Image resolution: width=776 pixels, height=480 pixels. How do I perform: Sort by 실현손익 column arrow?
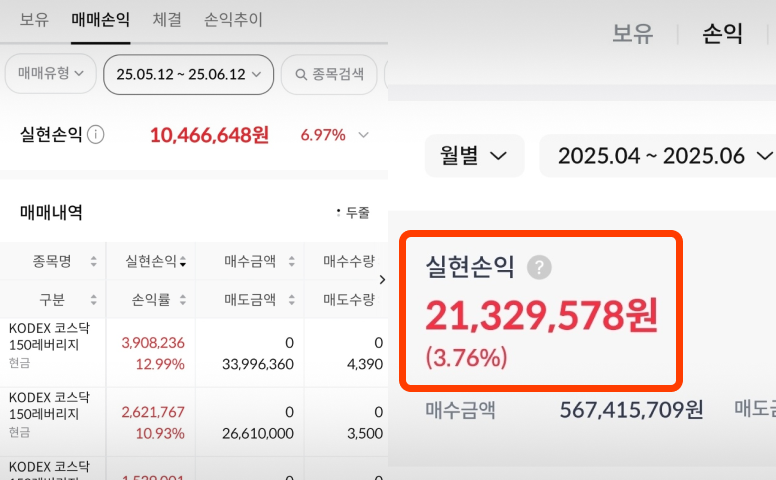click(x=183, y=262)
